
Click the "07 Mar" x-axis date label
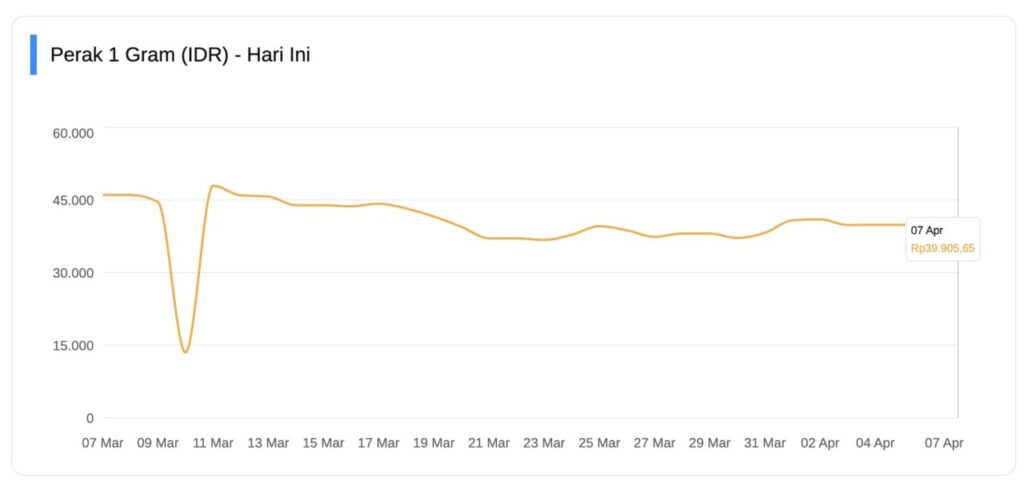102,442
